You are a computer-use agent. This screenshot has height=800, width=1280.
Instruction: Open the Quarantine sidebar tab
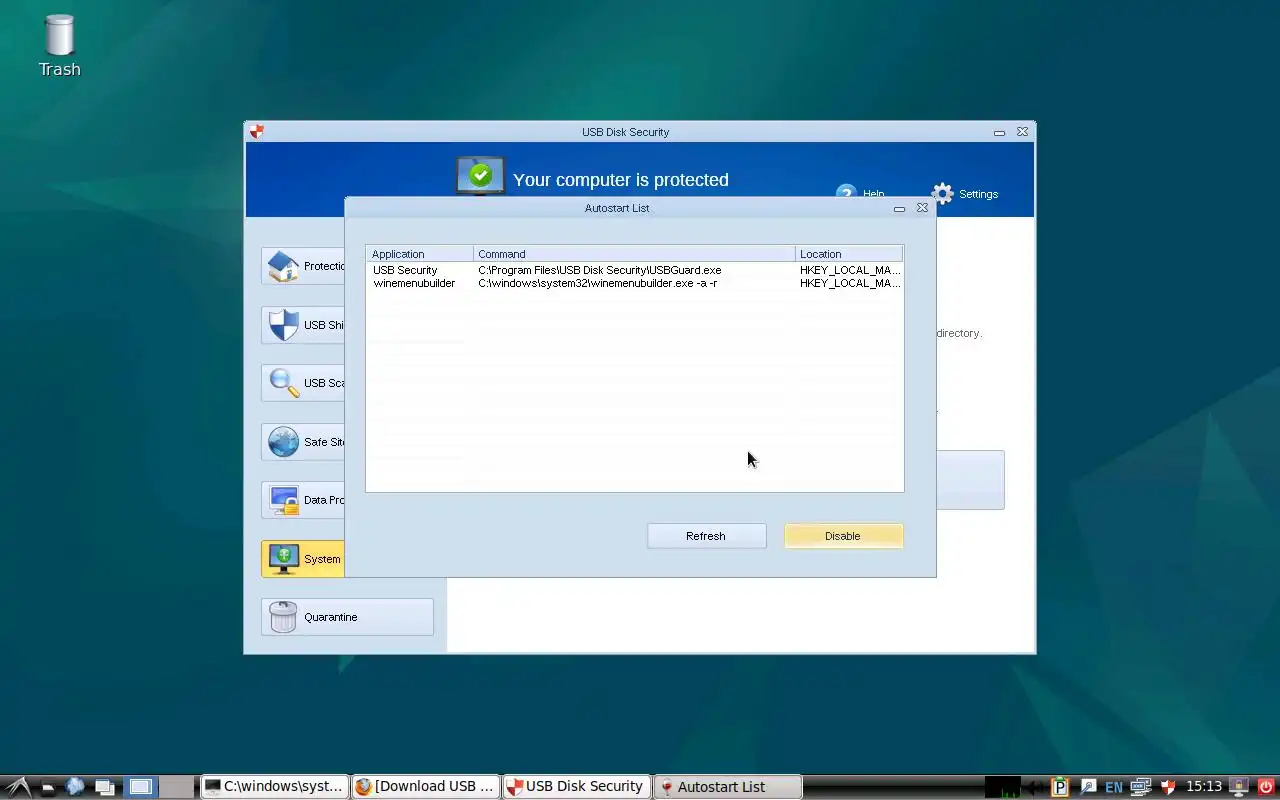pos(347,617)
